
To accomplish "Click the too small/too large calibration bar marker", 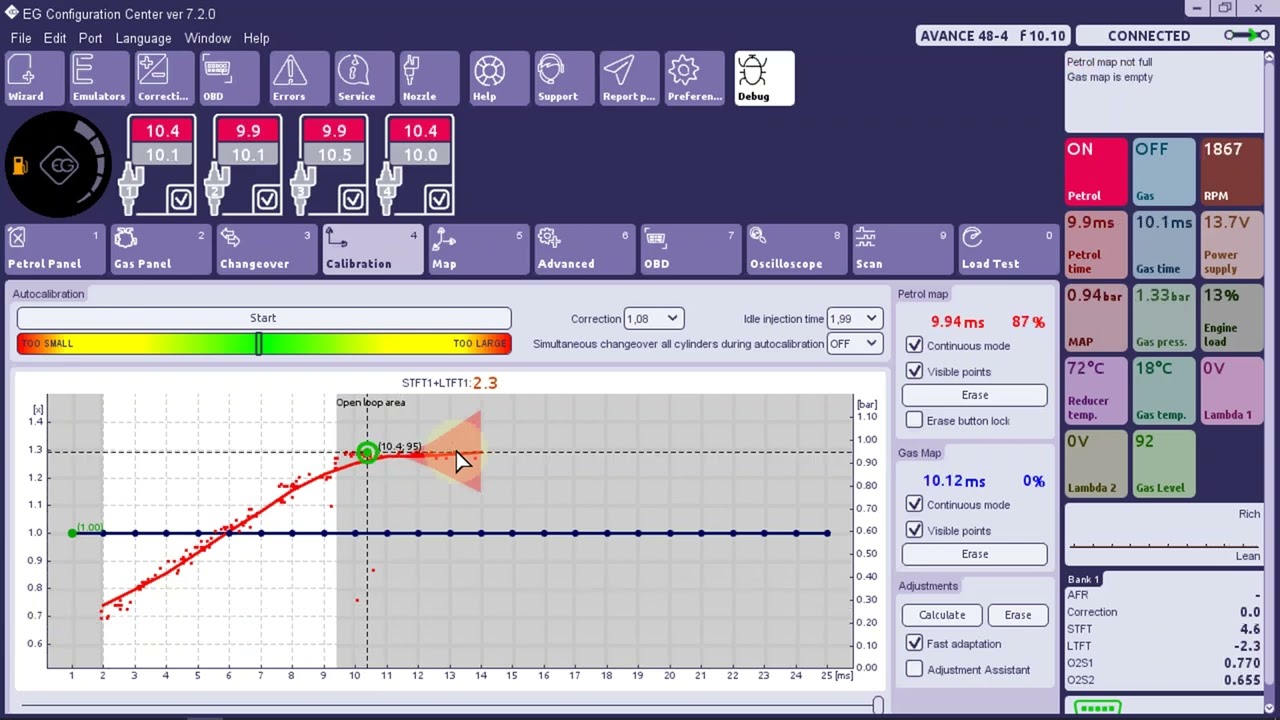I will coord(258,344).
